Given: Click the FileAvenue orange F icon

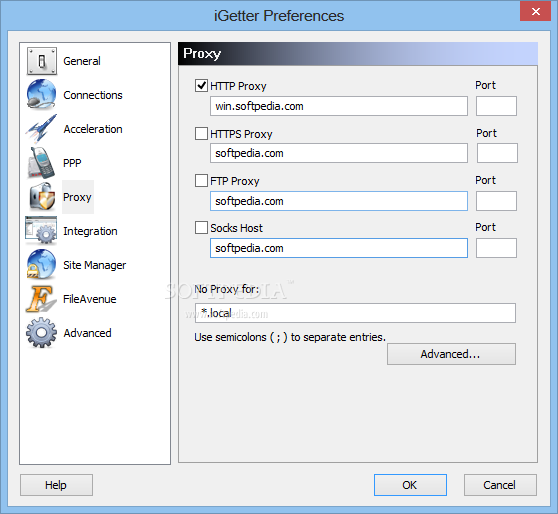Looking at the screenshot, I should 41,299.
